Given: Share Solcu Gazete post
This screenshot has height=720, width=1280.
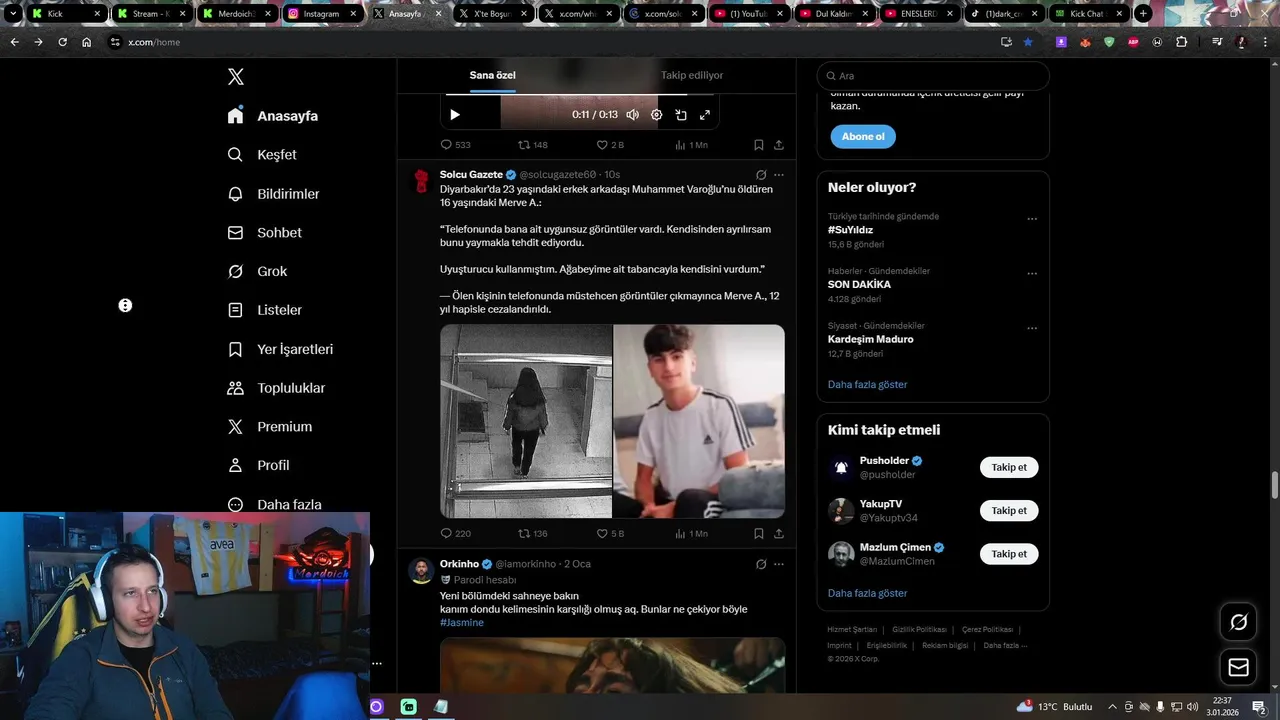Looking at the screenshot, I should coord(779,534).
